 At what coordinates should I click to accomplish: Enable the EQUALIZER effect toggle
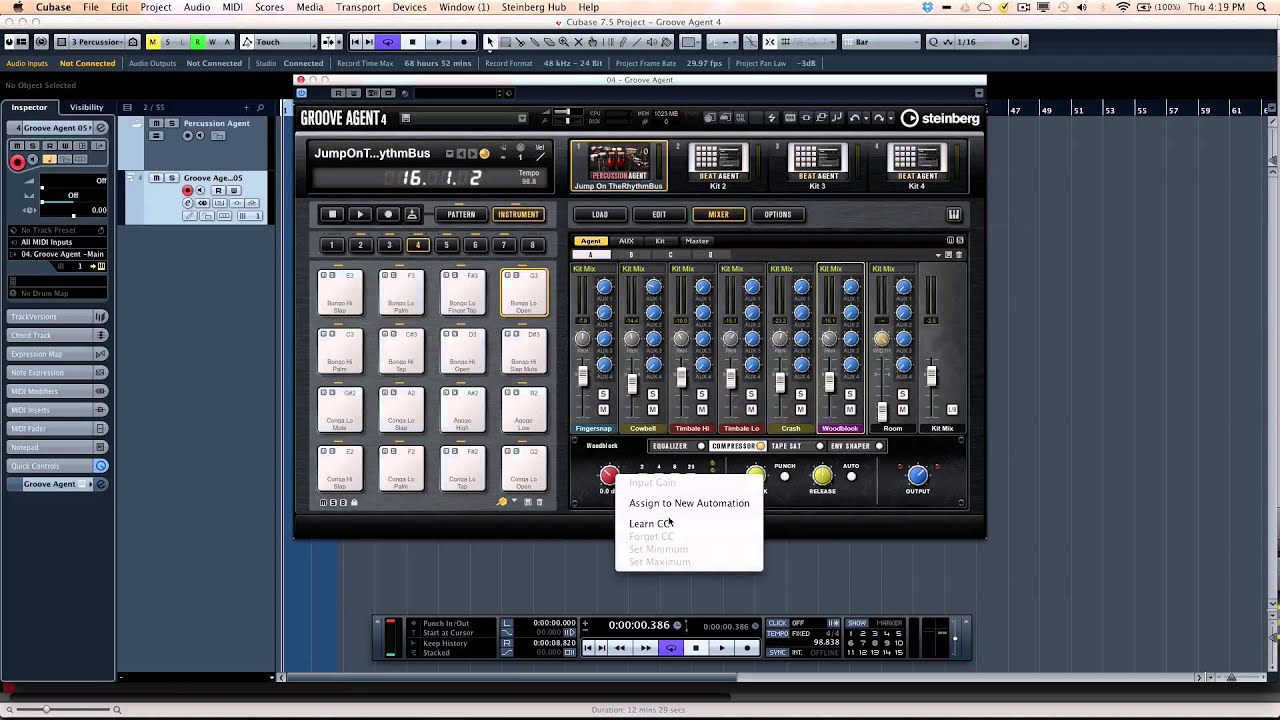coord(701,446)
